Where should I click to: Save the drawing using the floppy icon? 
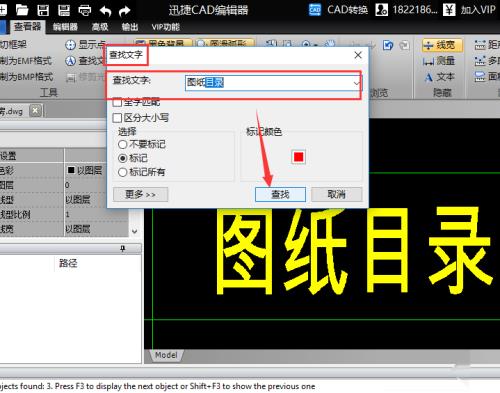[x=43, y=10]
